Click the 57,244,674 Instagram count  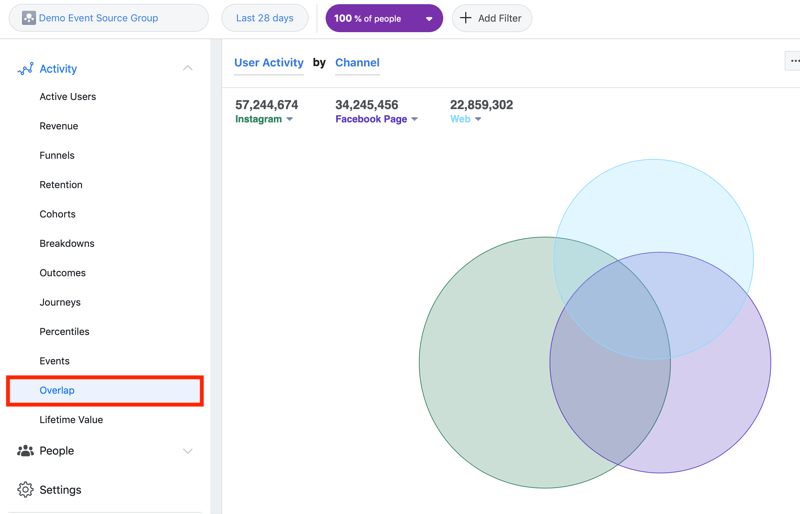[x=266, y=105]
